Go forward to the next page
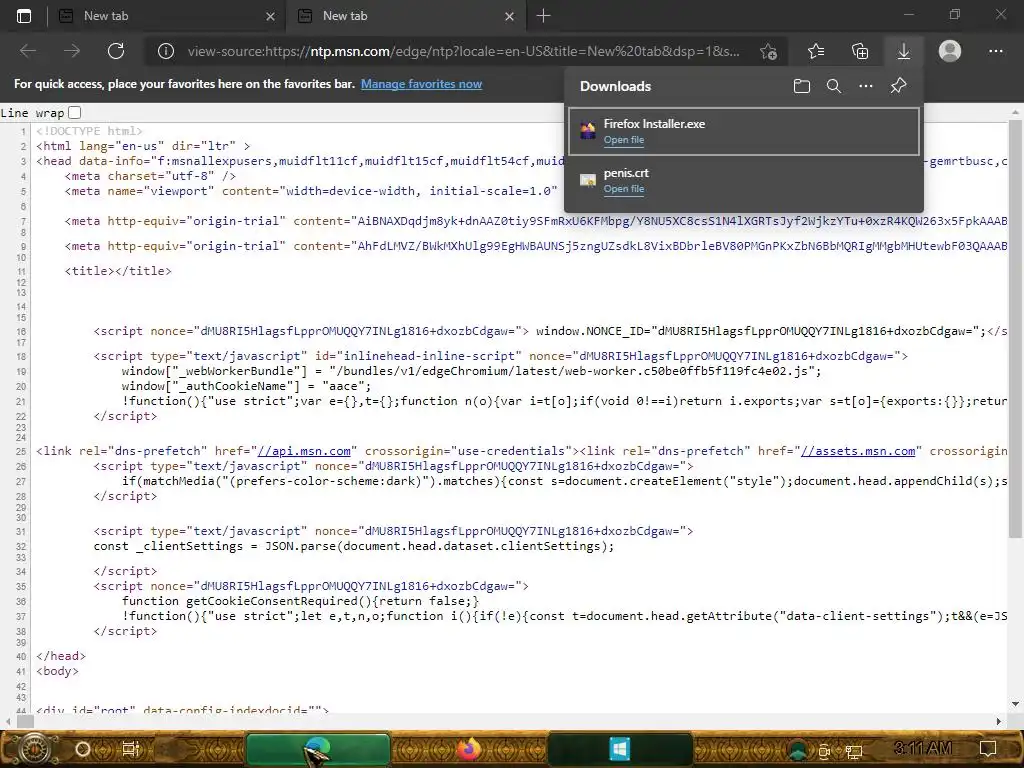Screen dimensions: 1024x768 (72, 51)
